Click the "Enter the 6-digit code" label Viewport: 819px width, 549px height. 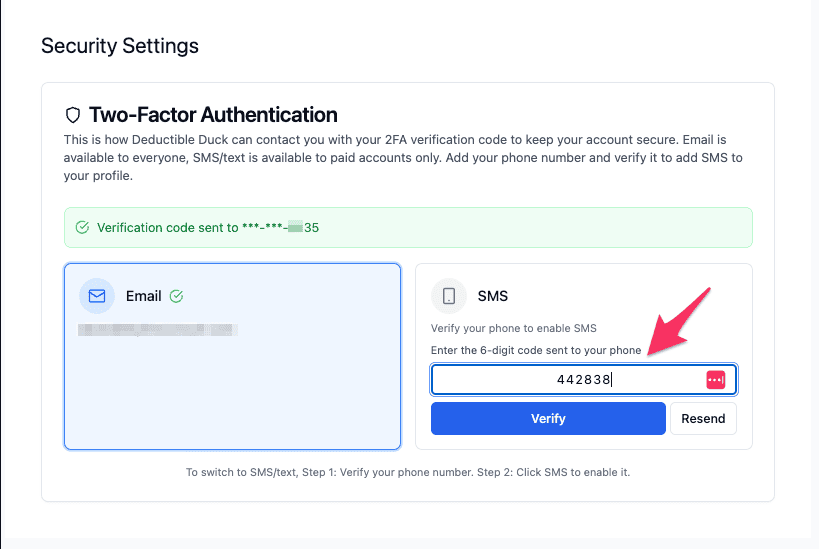[536, 350]
